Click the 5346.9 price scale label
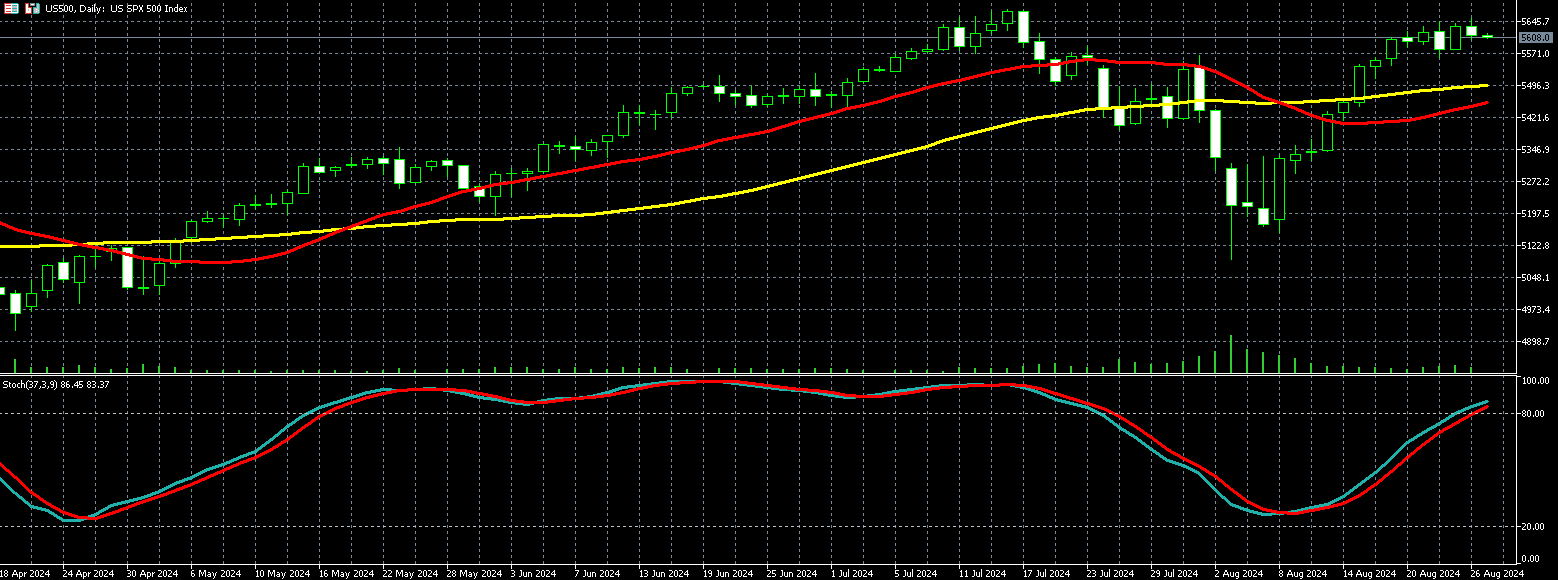Viewport: 1558px width, 580px height. (x=1535, y=149)
